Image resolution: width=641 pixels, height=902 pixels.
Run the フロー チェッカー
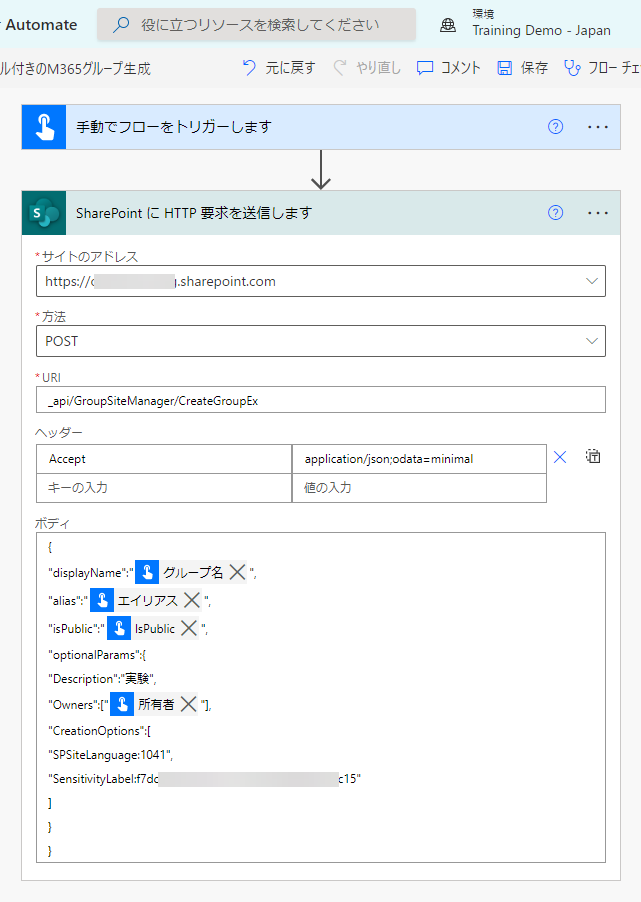click(x=602, y=68)
